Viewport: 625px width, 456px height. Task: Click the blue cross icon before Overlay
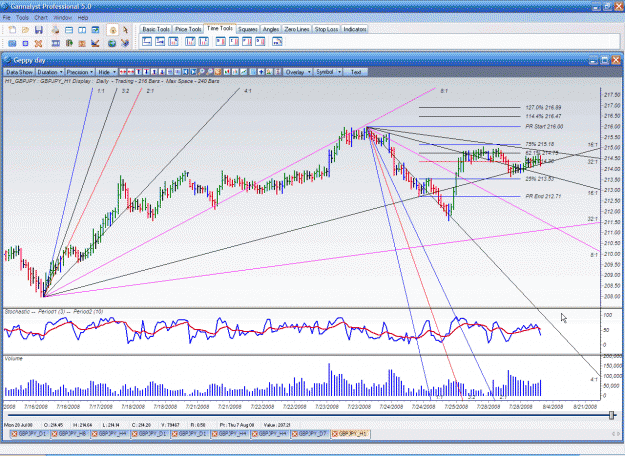(x=261, y=72)
